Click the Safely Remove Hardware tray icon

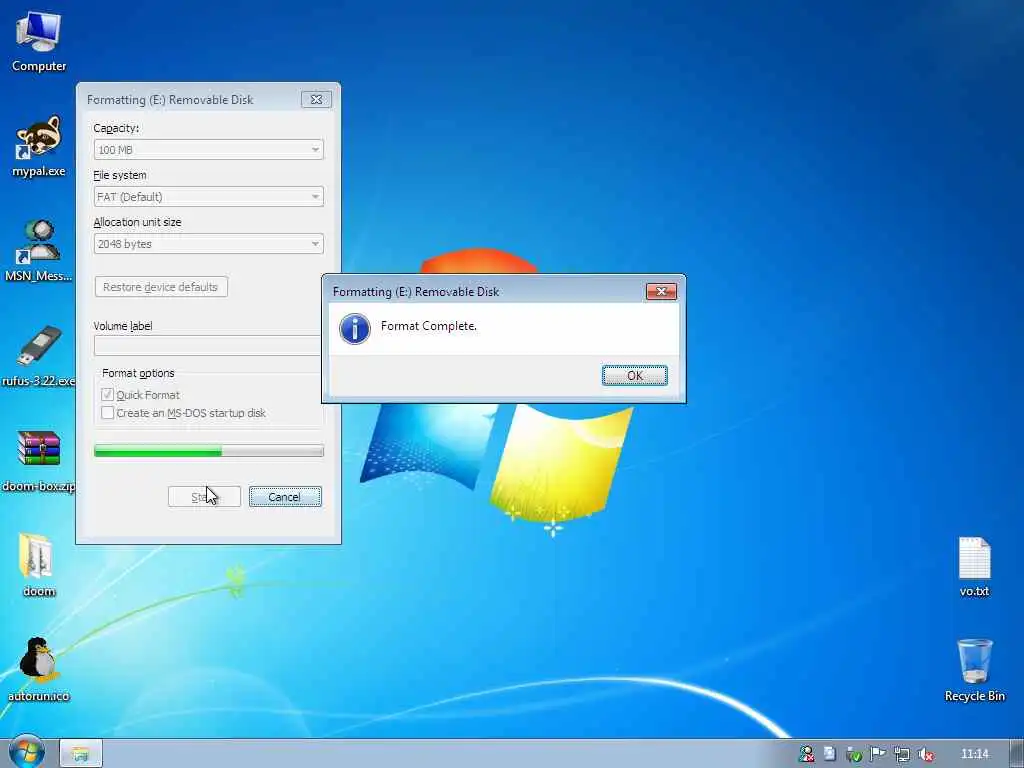[x=854, y=754]
